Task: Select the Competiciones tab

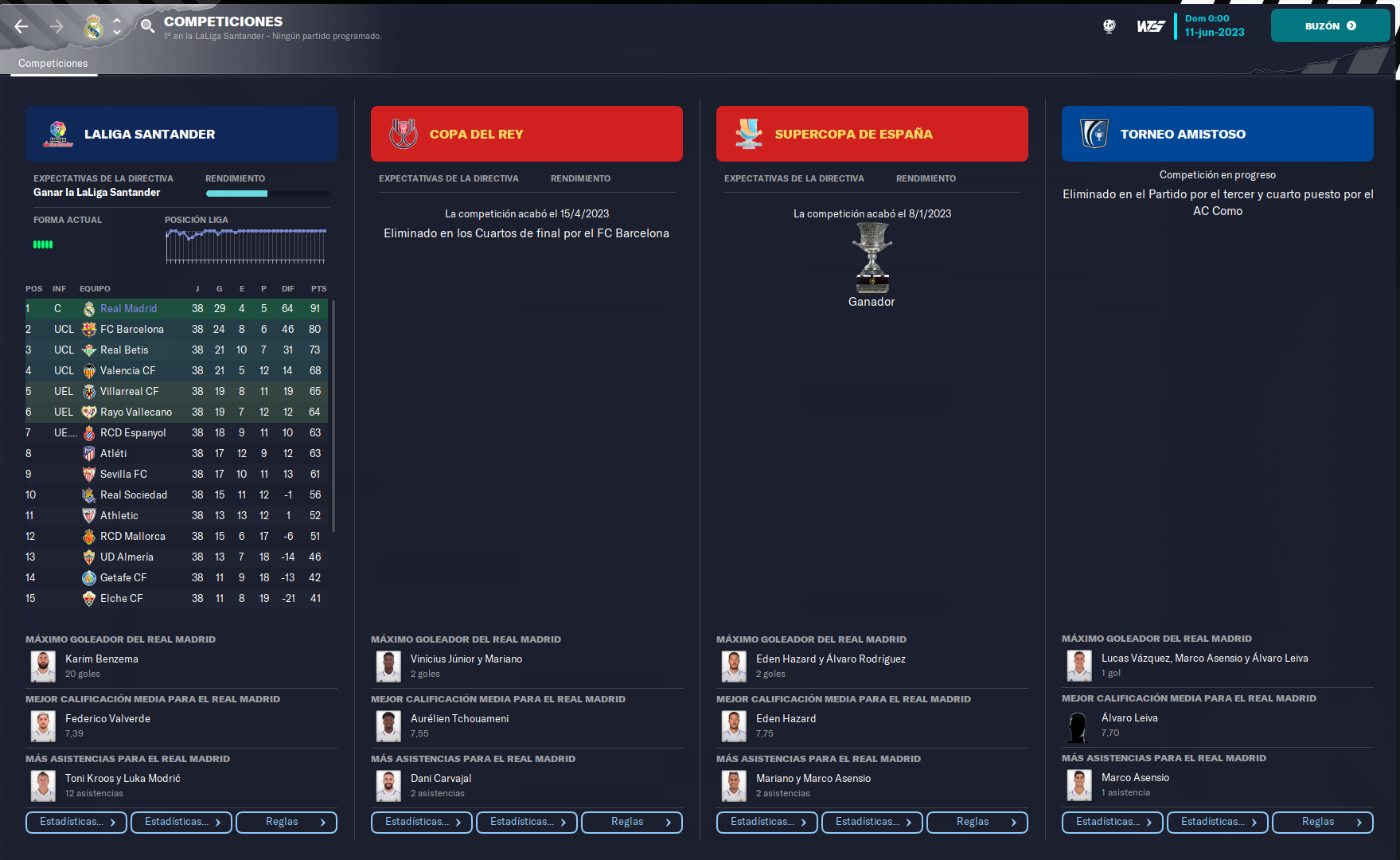Action: pos(53,63)
